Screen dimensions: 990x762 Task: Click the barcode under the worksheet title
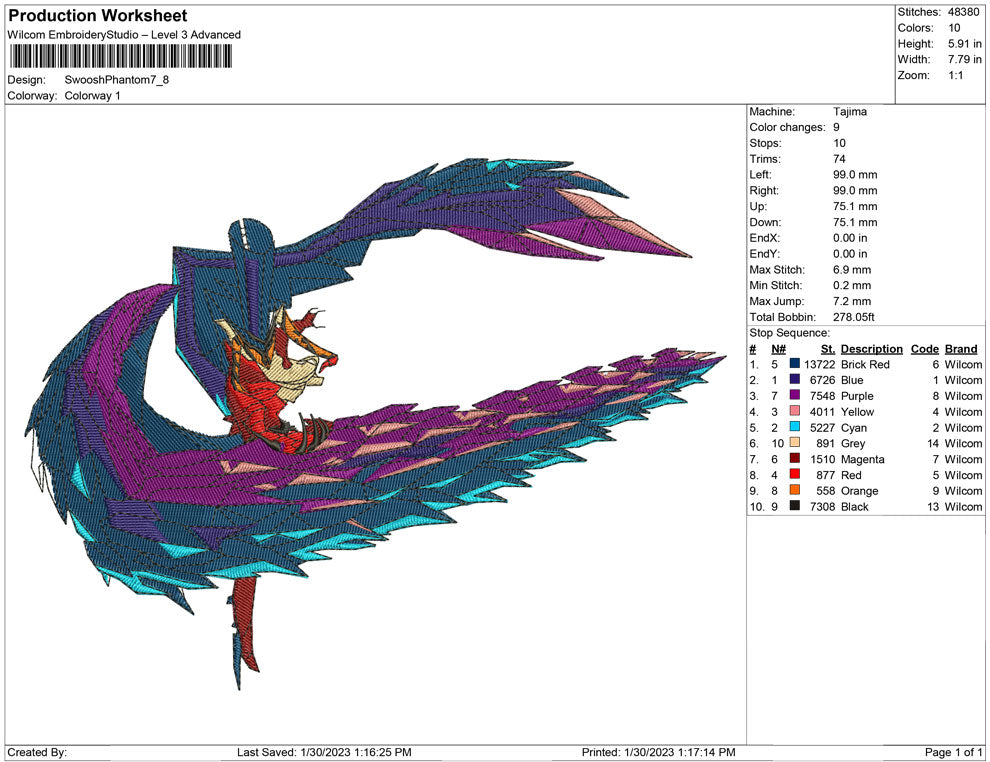click(x=120, y=57)
